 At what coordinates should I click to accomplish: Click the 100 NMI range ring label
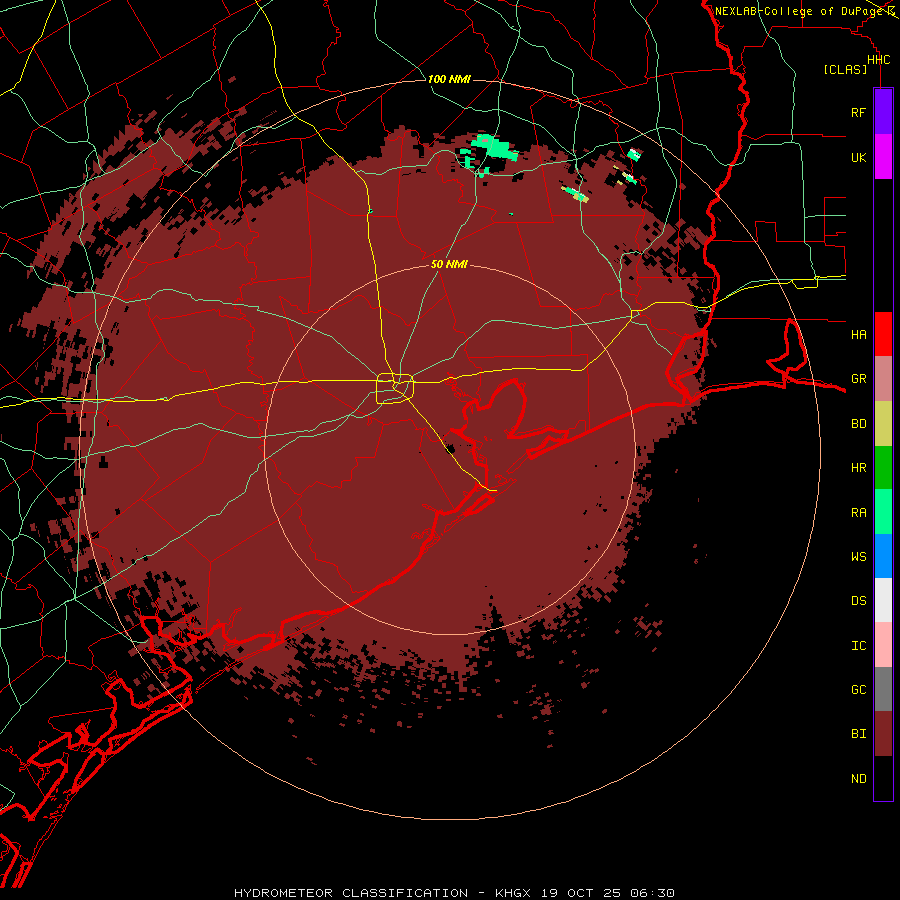(449, 79)
